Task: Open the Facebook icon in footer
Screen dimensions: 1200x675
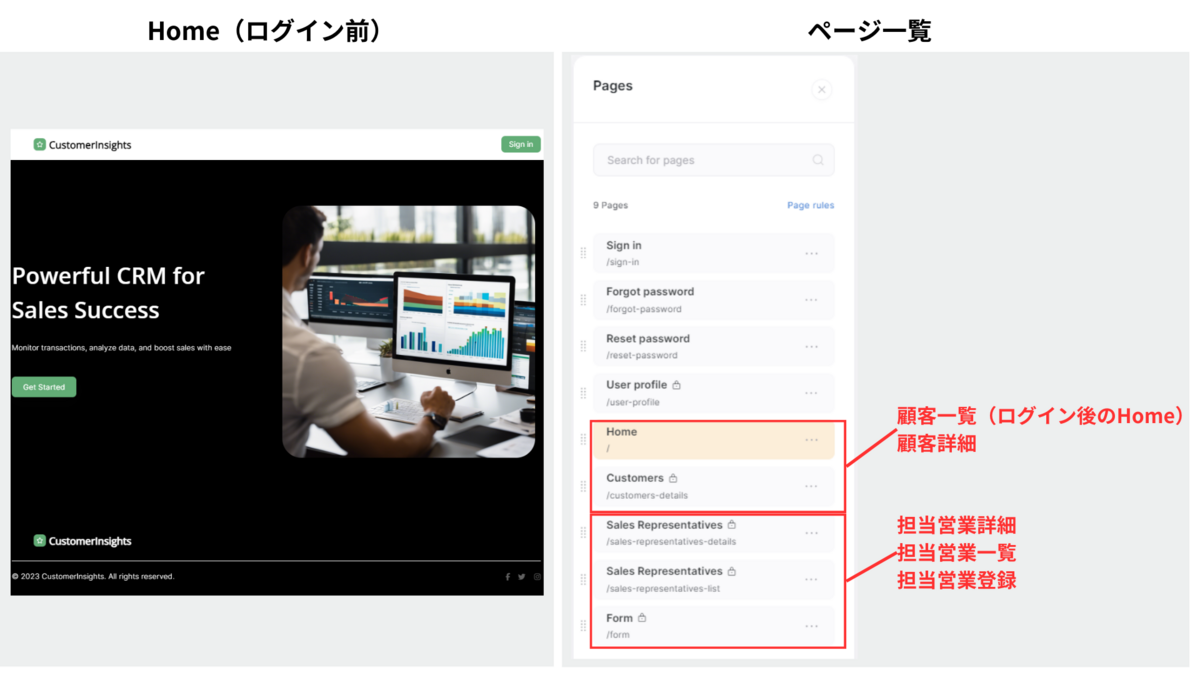Action: pos(507,577)
